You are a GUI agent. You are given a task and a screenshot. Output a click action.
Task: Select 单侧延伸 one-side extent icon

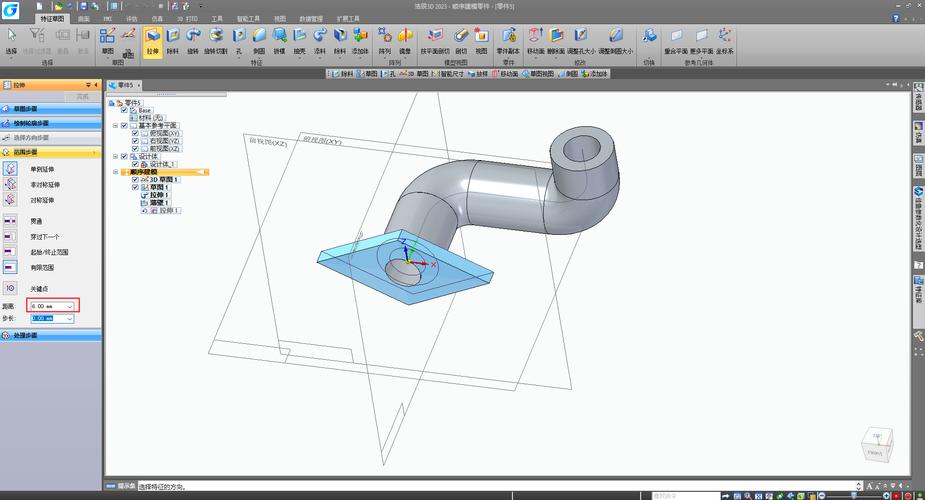pyautogui.click(x=10, y=169)
